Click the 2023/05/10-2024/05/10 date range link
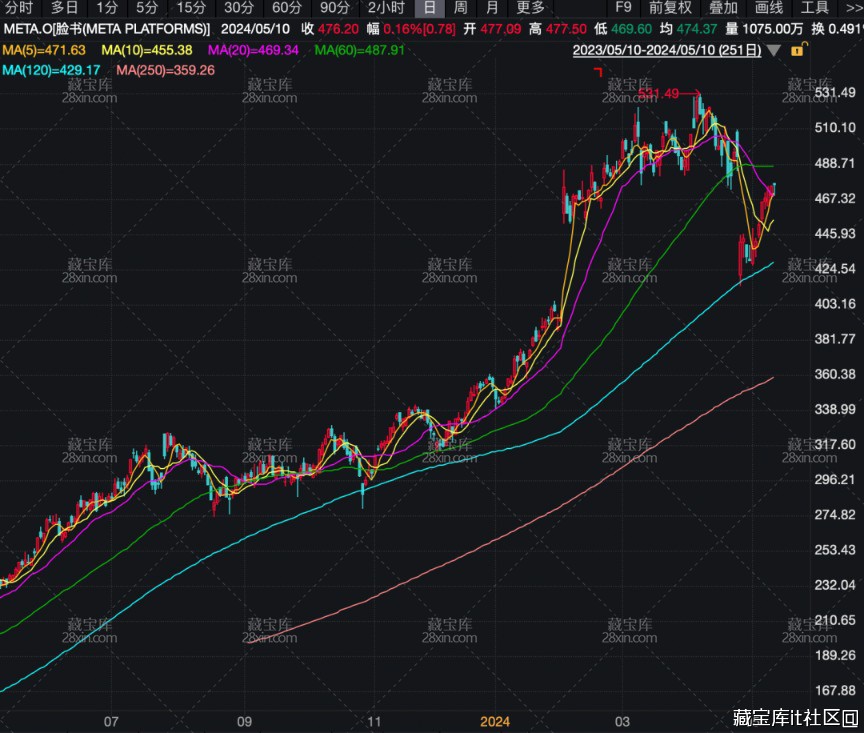Viewport: 864px width, 733px height. (x=667, y=49)
